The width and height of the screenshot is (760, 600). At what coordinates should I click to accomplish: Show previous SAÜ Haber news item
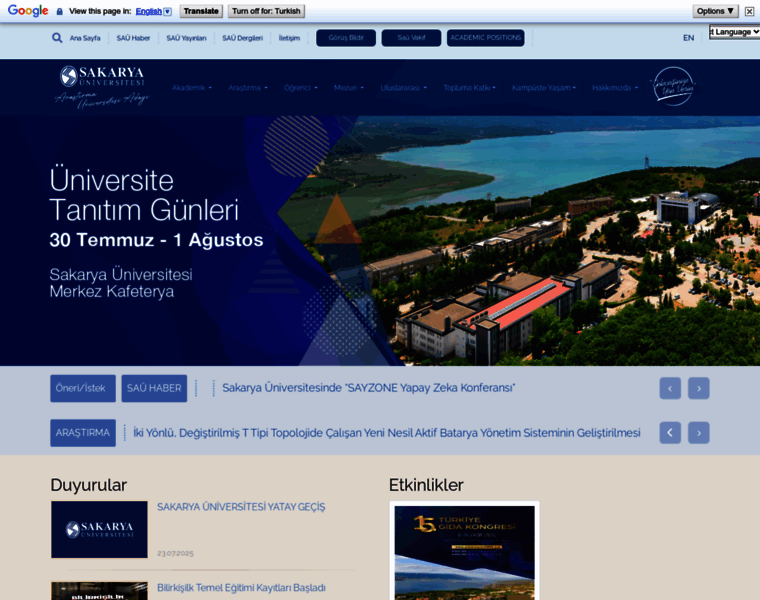click(670, 388)
